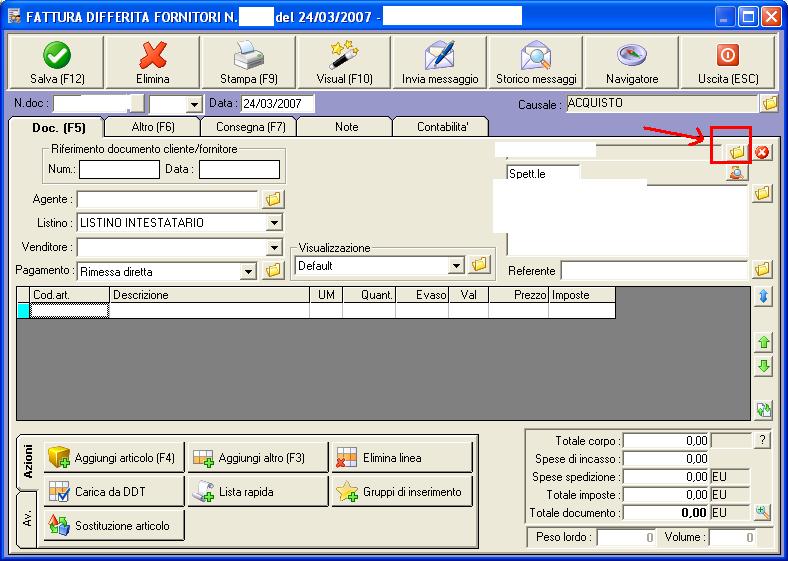Move row down with green down arrow
Viewport: 788px width, 561px height.
pos(763,366)
